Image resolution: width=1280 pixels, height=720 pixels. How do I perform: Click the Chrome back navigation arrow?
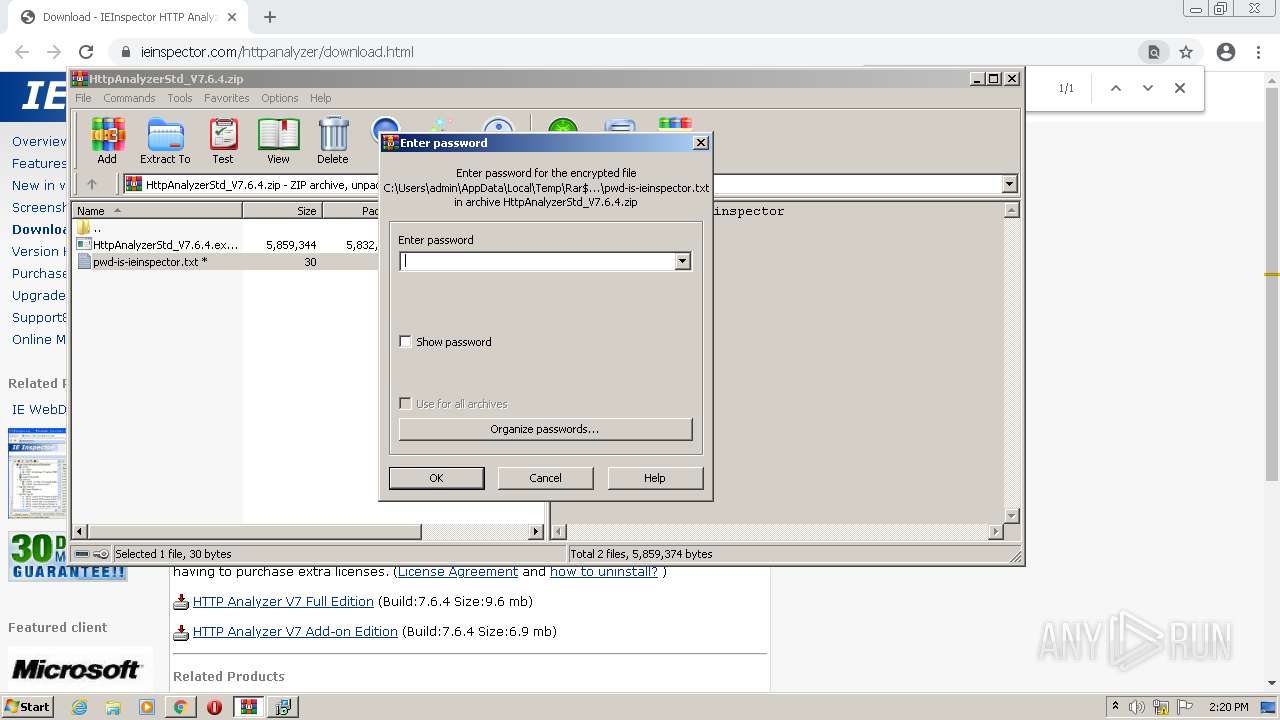[22, 52]
